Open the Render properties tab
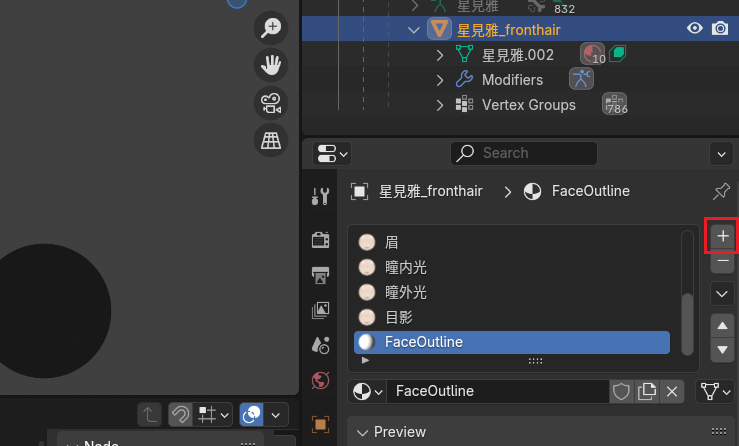The width and height of the screenshot is (739, 446). (321, 239)
